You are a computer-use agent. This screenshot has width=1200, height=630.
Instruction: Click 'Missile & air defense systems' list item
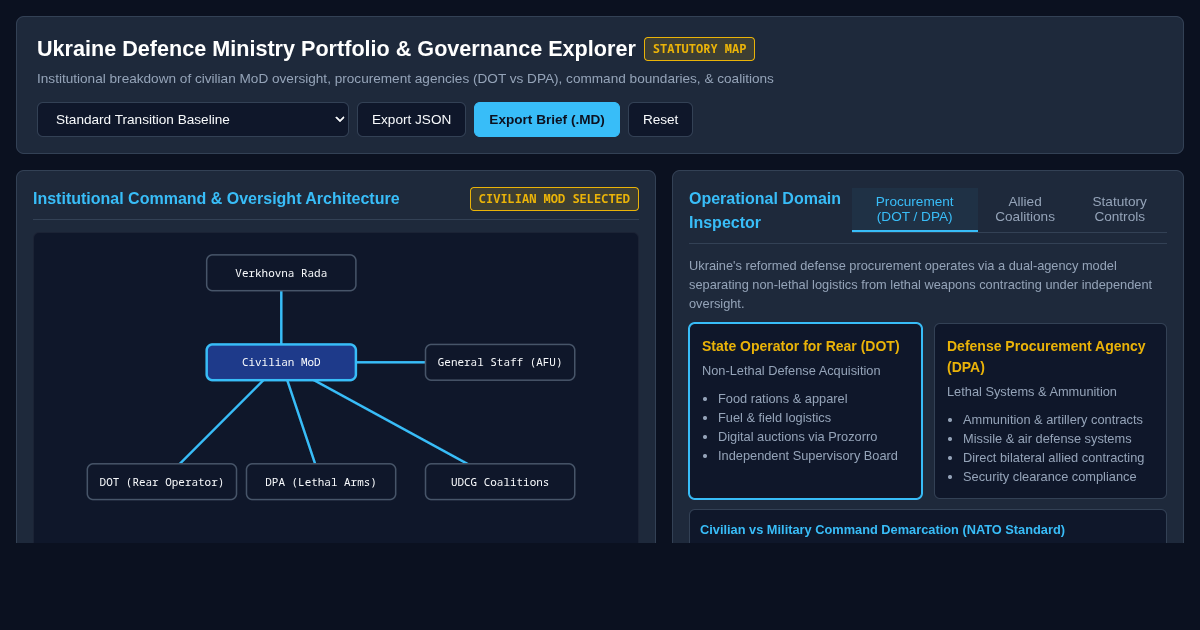pos(1047,438)
